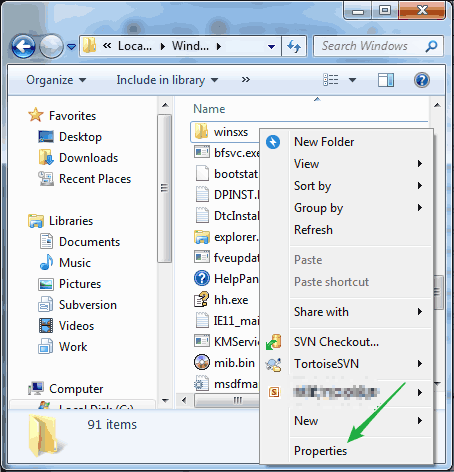Open the Sort by submenu
The image size is (454, 472).
pos(346,186)
